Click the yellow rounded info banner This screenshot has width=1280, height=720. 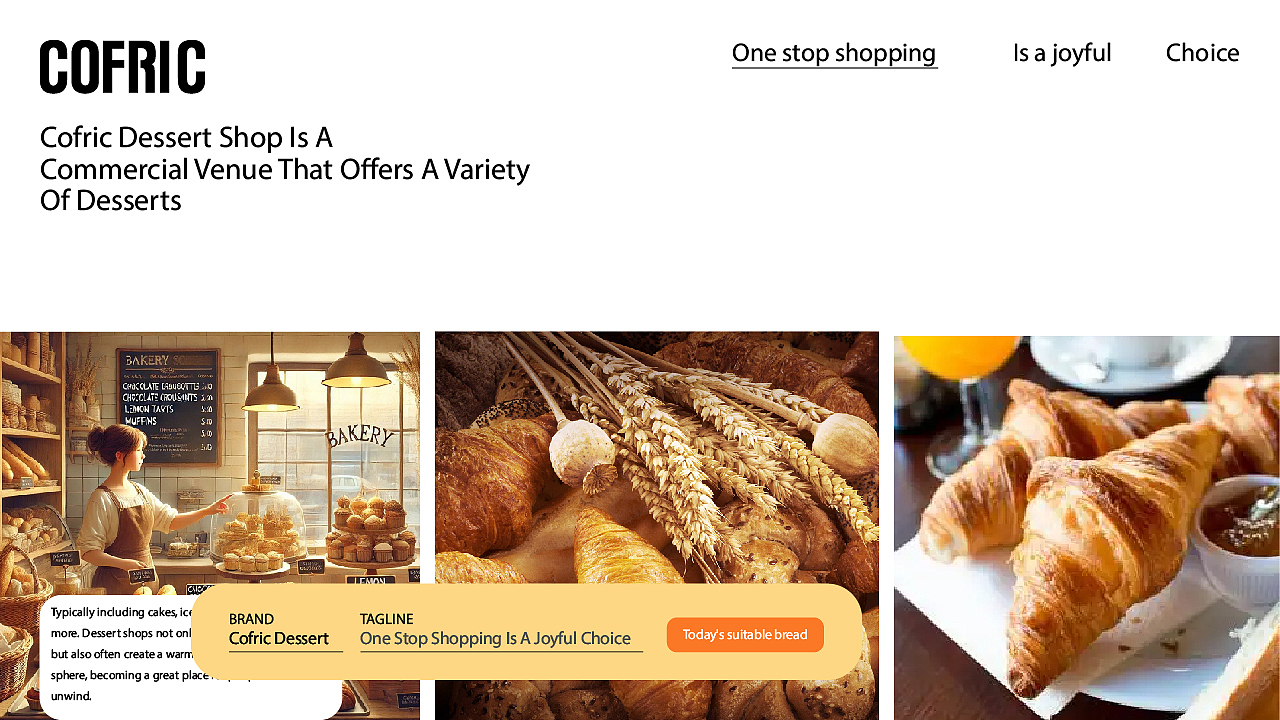coord(526,632)
